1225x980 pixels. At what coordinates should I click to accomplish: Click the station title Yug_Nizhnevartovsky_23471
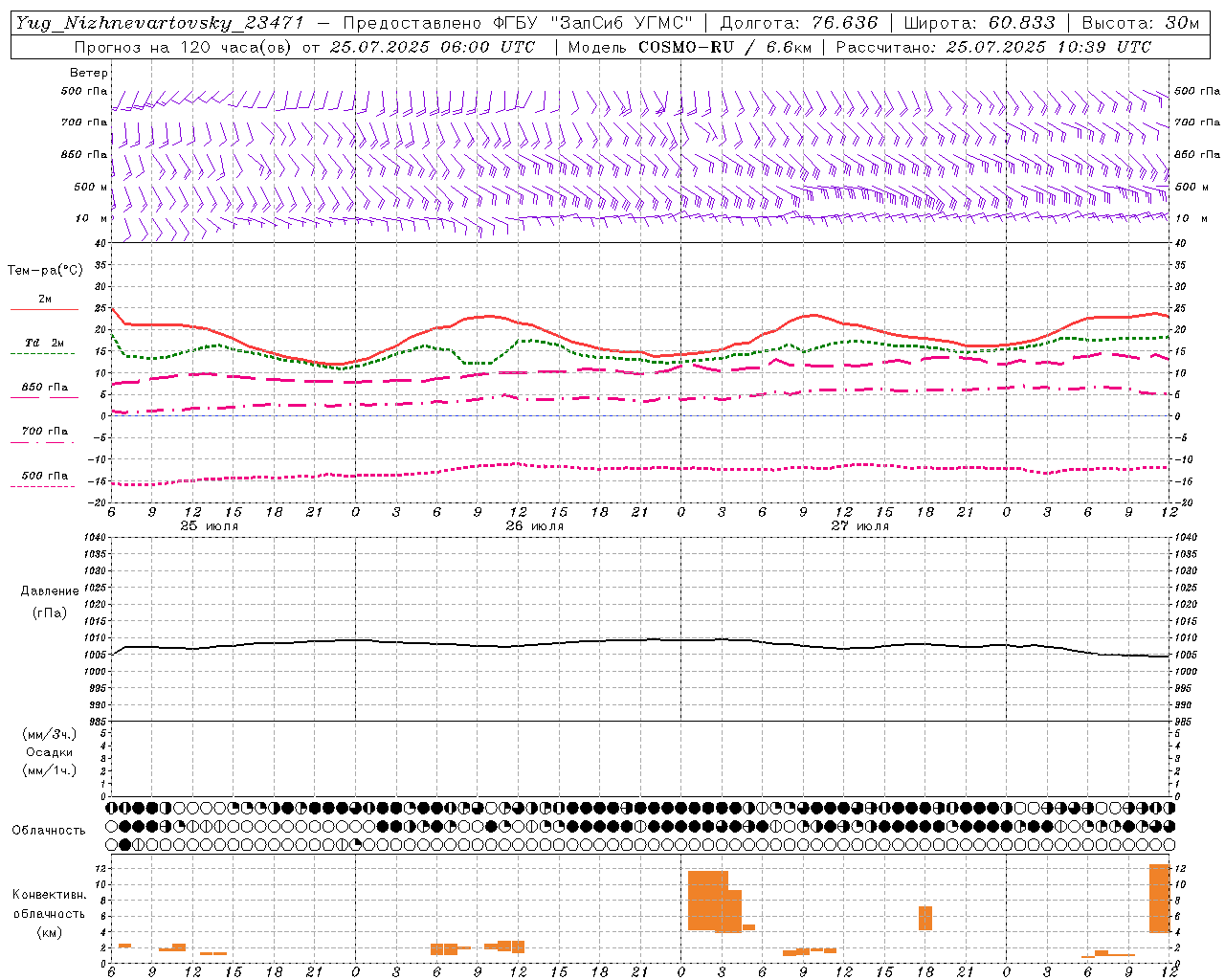[160, 23]
